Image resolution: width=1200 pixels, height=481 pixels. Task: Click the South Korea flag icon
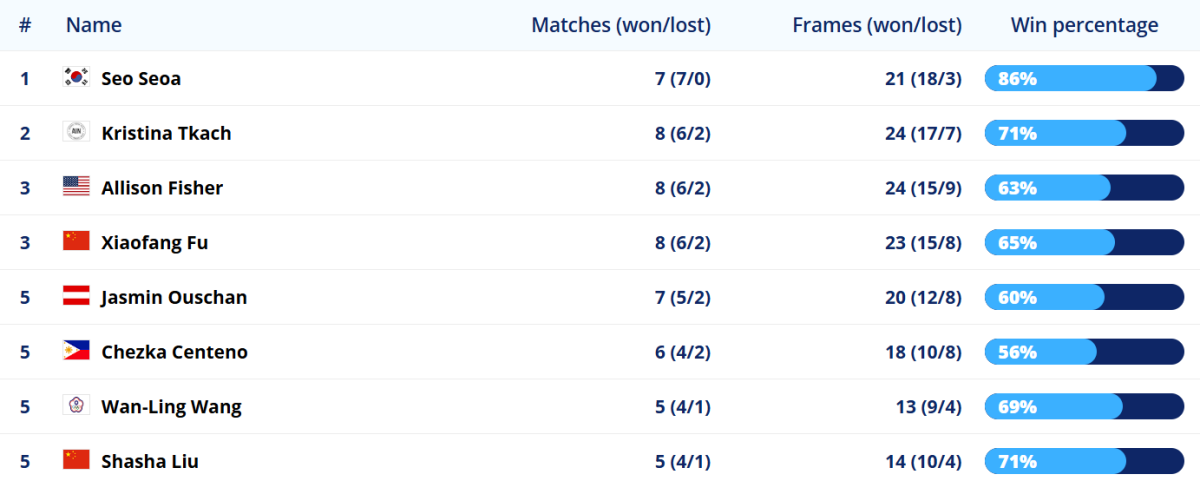coord(76,78)
